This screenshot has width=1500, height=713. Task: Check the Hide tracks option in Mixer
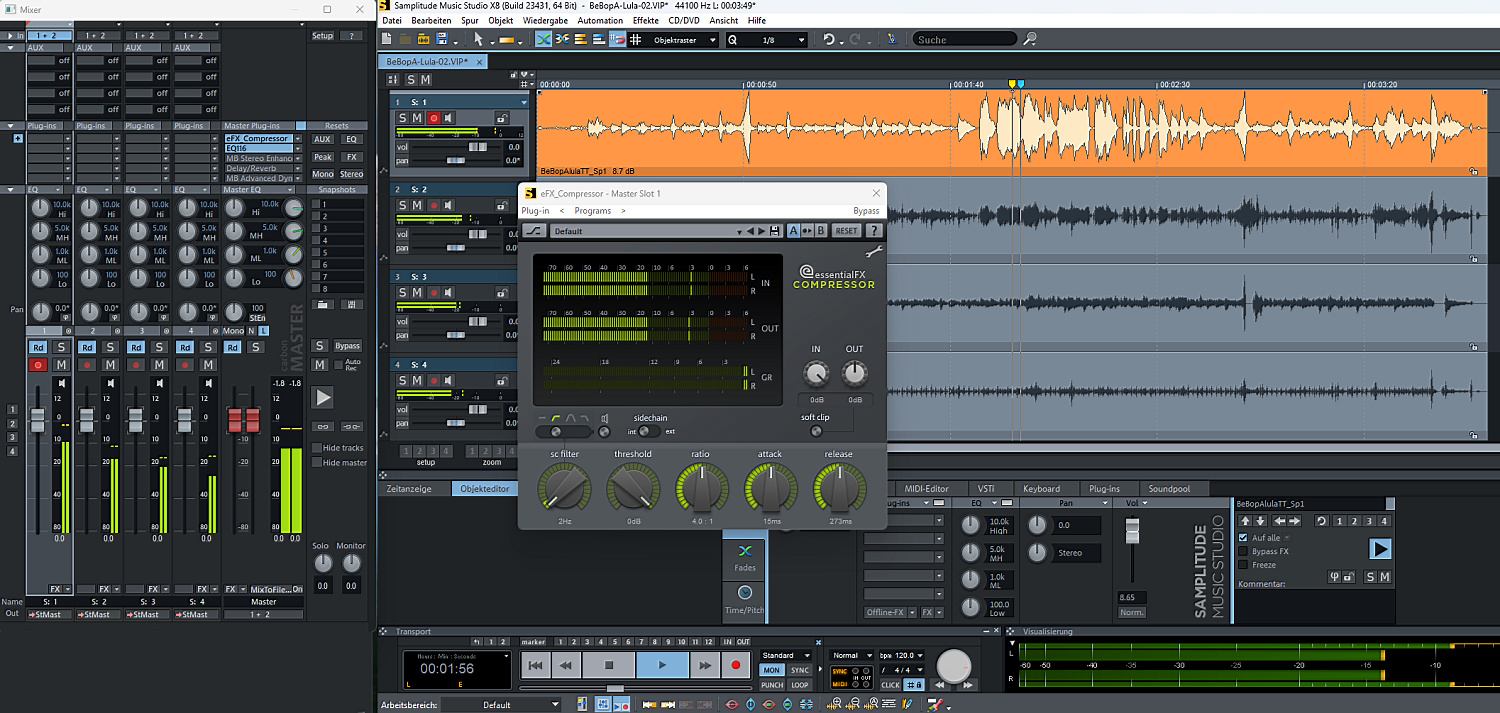pos(315,448)
